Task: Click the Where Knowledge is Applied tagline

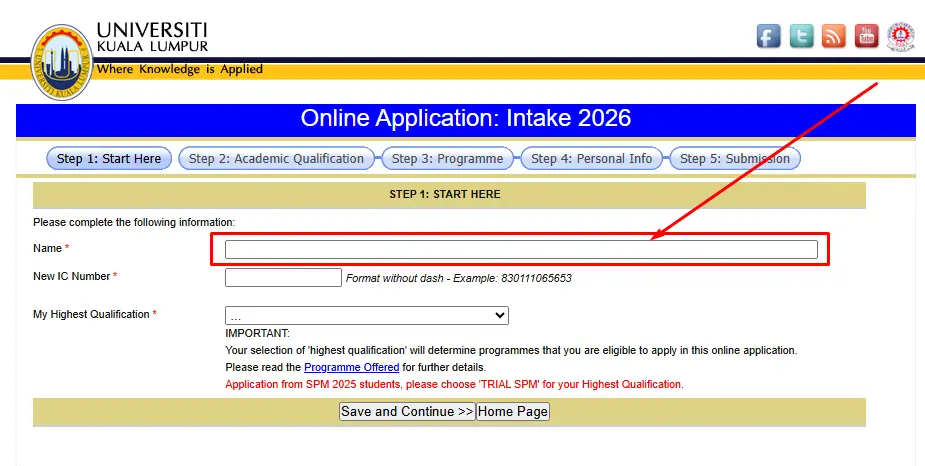Action: pos(180,70)
